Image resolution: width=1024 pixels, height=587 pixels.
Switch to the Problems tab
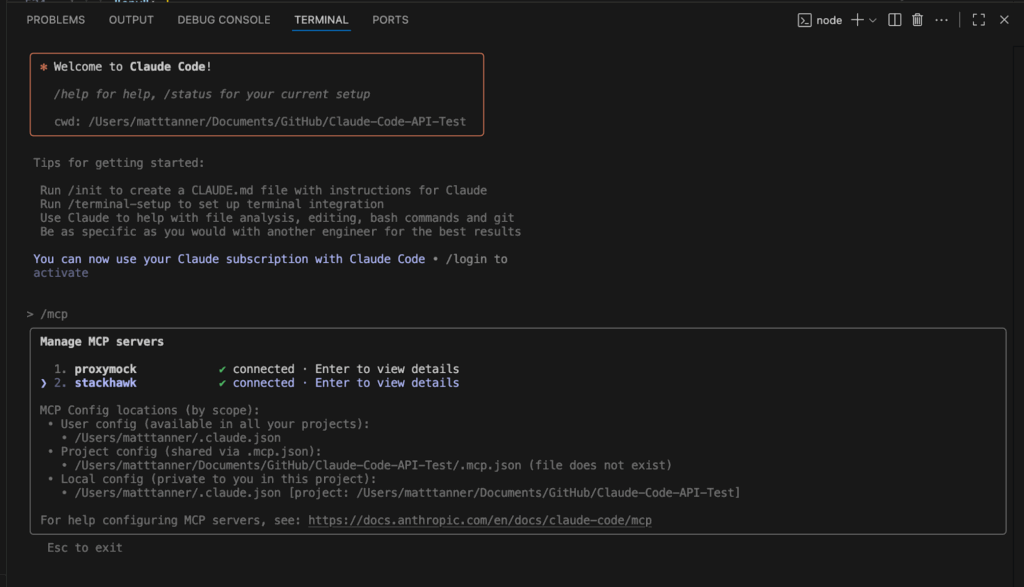(x=56, y=20)
